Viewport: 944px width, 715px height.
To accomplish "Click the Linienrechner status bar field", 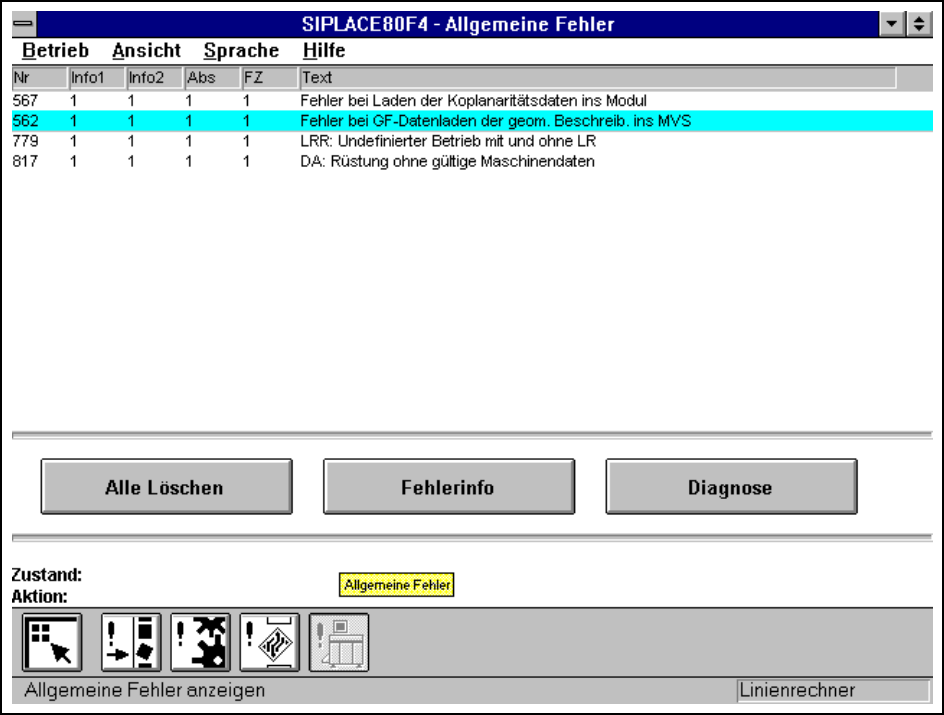I will pyautogui.click(x=833, y=690).
